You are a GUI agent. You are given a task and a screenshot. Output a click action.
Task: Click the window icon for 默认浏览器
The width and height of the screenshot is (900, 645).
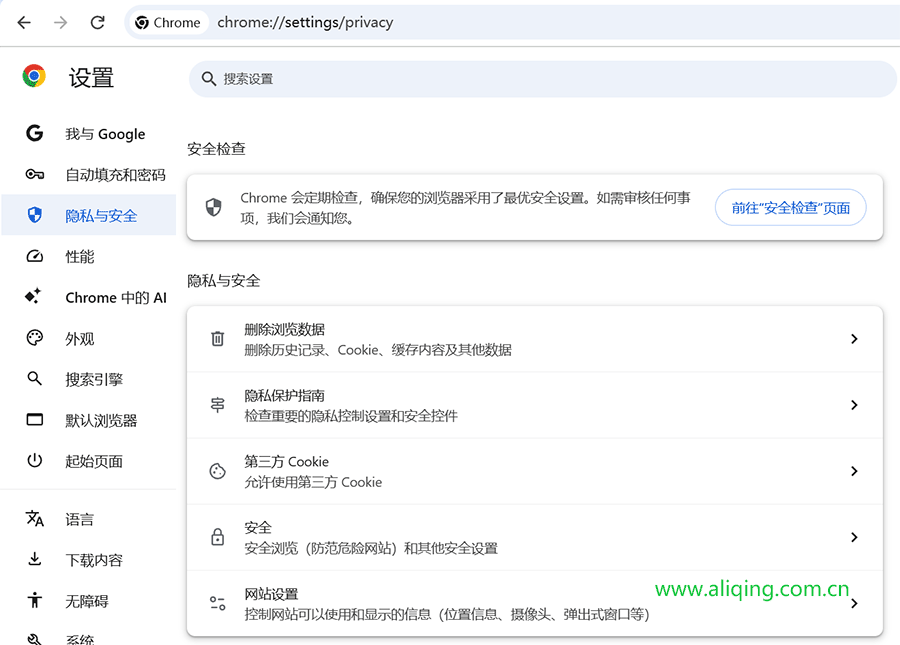(x=34, y=420)
